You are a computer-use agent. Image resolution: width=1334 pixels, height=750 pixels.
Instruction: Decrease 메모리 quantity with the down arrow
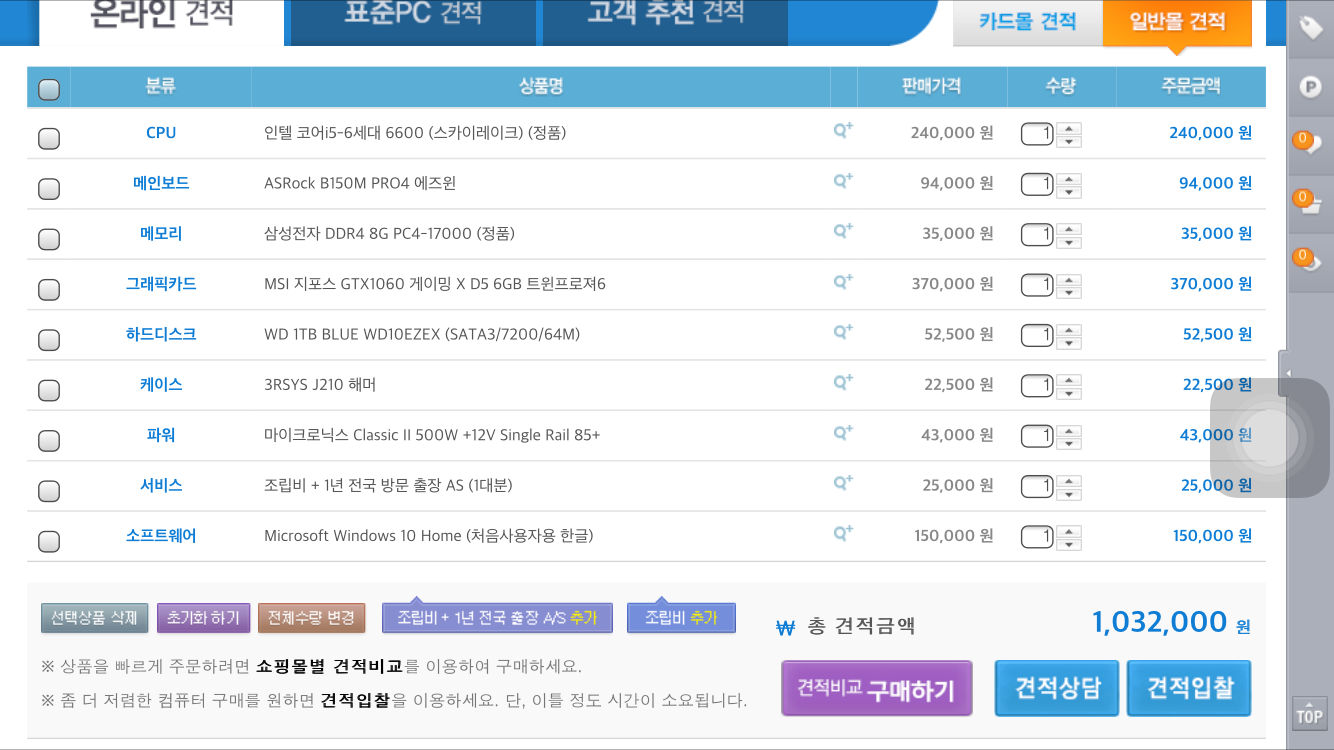pyautogui.click(x=1070, y=242)
